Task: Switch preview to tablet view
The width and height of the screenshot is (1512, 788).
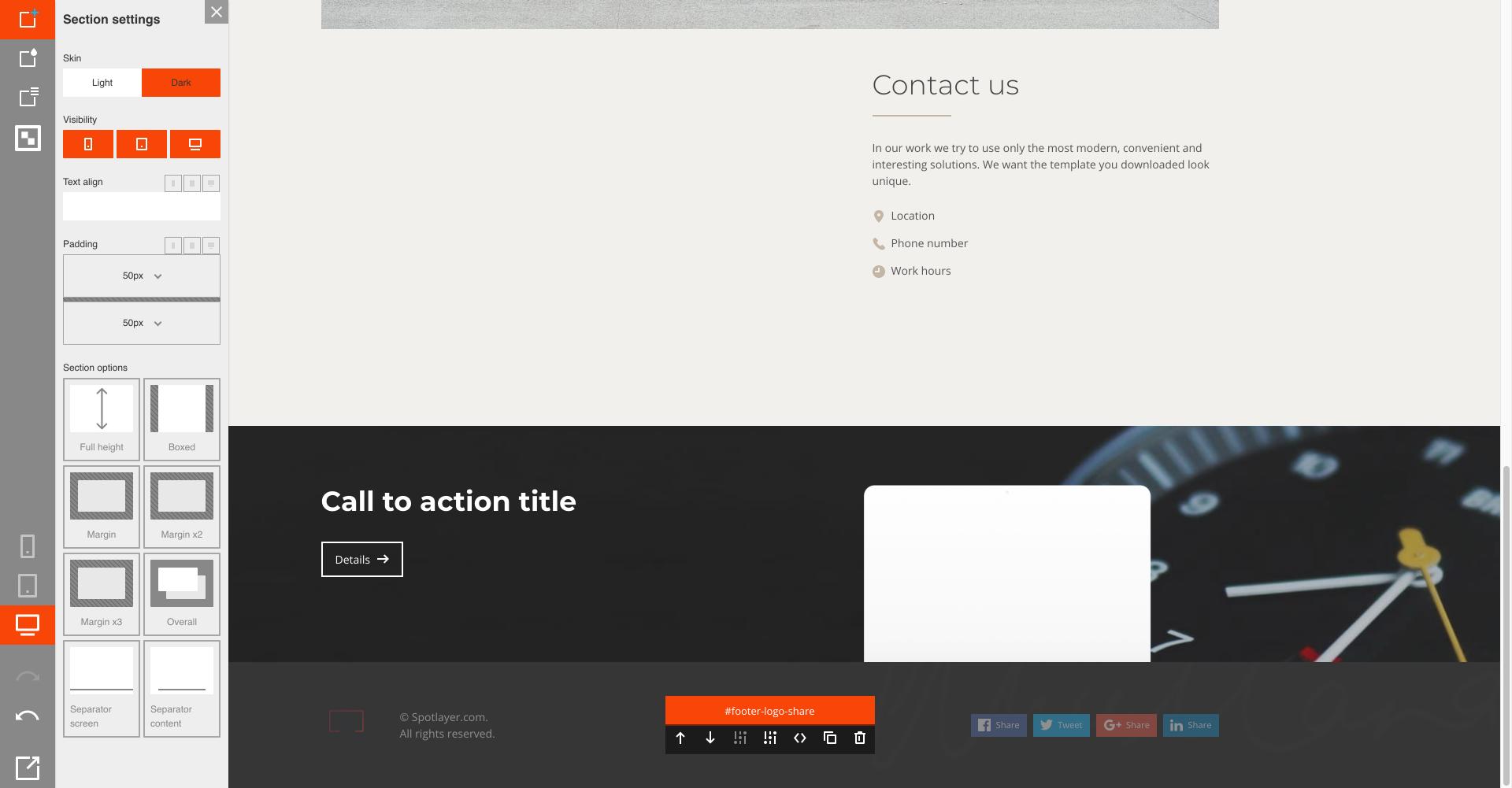Action: pos(28,586)
